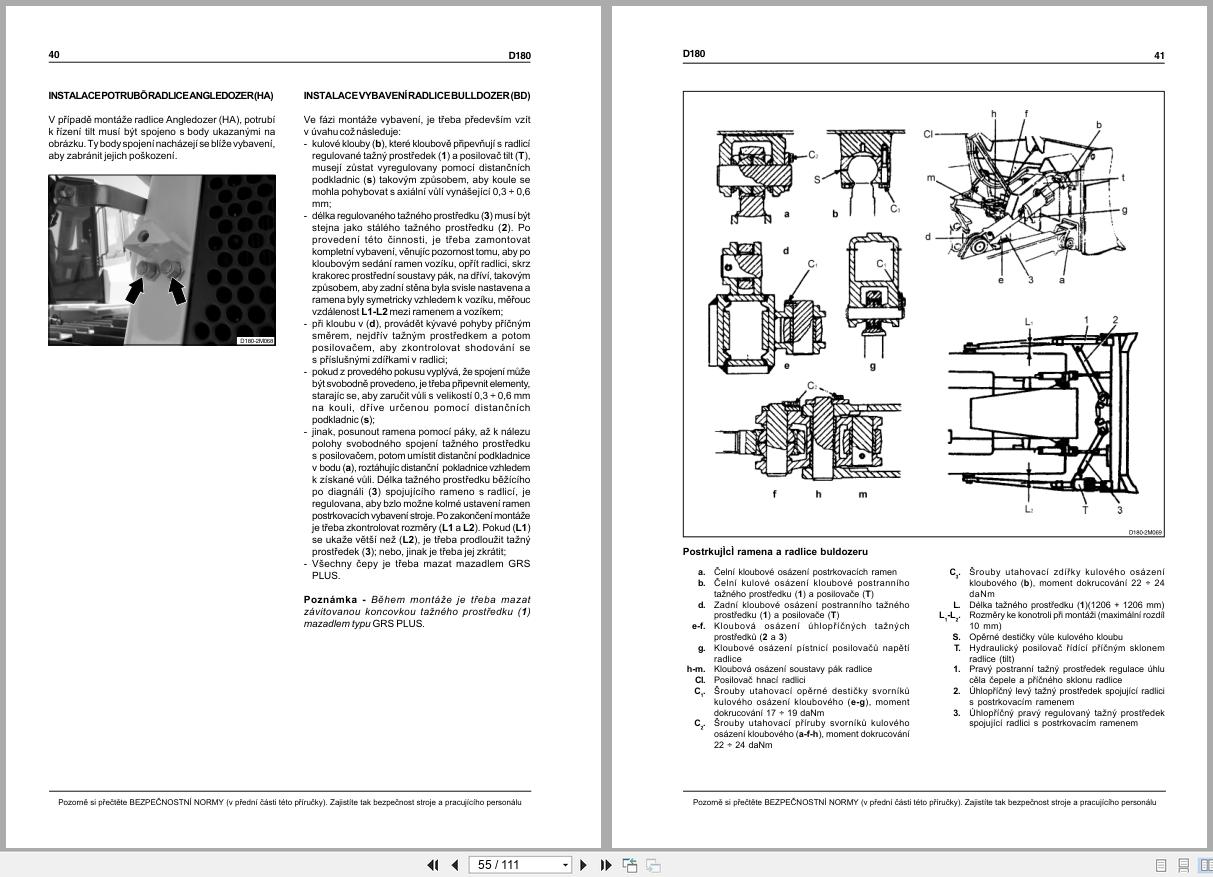Click the bulldozer arms technical diagram on page 41
1213x877 pixels.
click(x=924, y=314)
